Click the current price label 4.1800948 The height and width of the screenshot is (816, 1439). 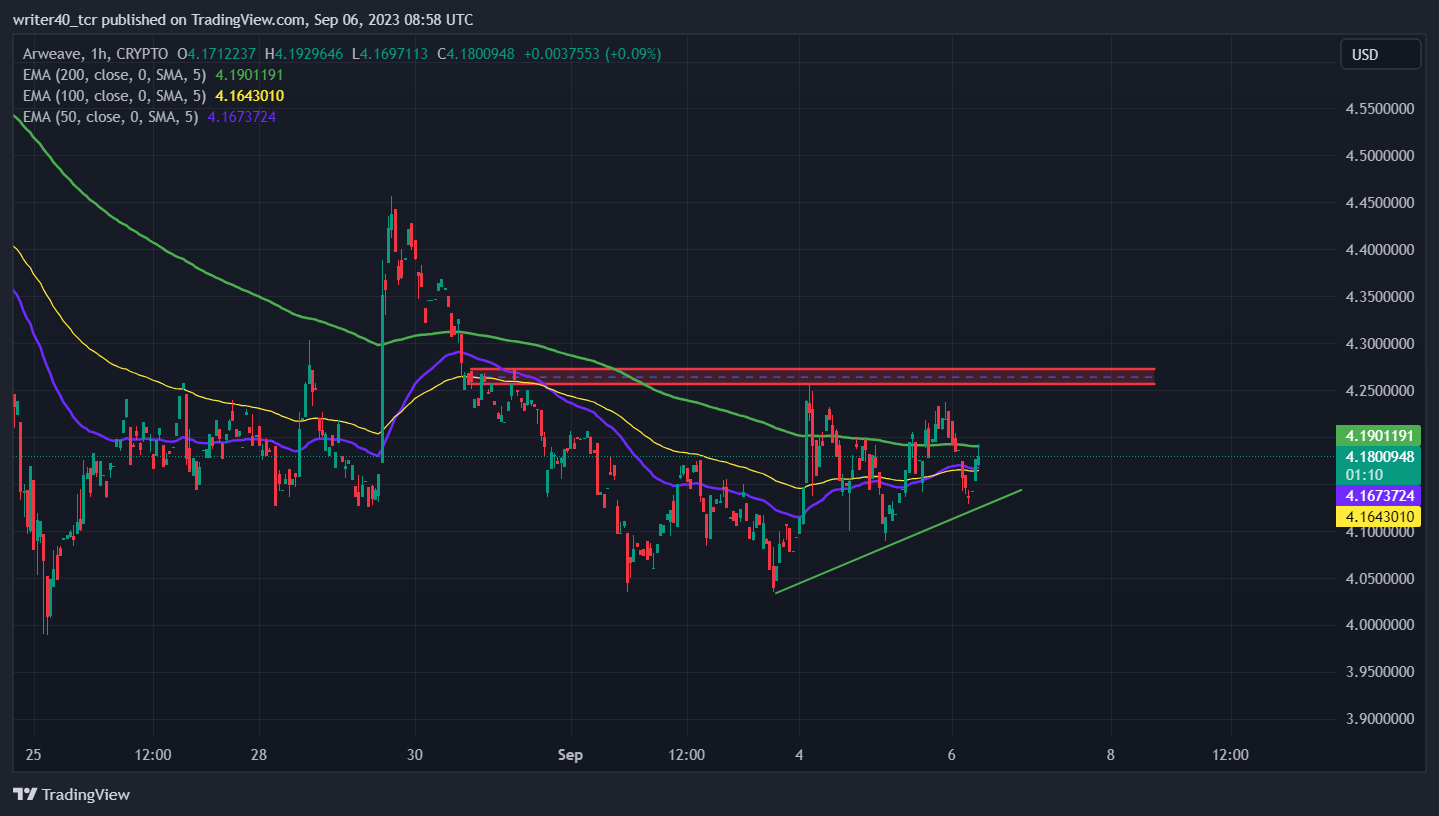(x=1379, y=456)
